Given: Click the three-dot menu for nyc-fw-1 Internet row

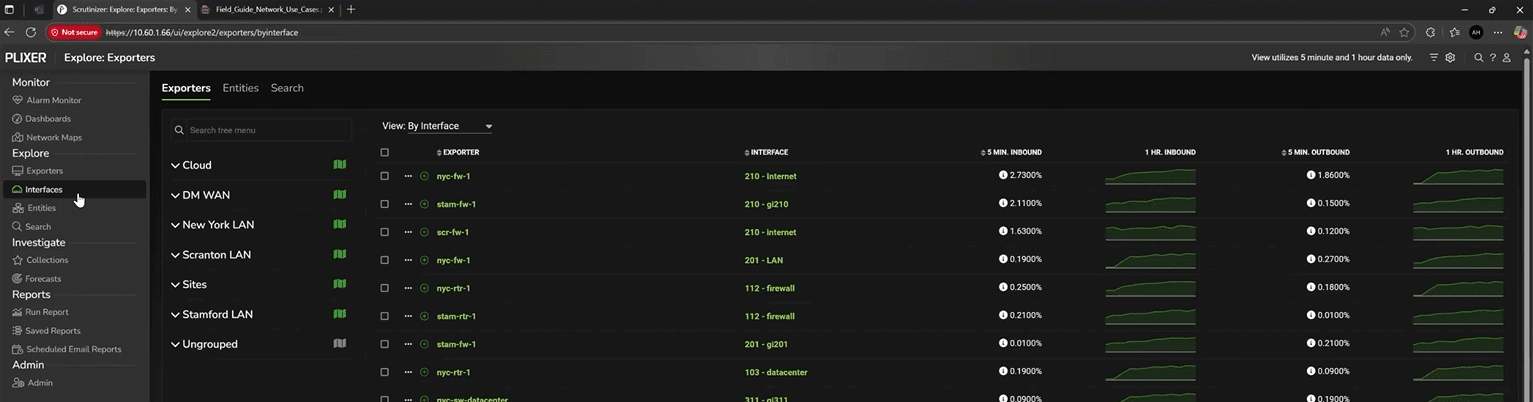Looking at the screenshot, I should point(408,176).
